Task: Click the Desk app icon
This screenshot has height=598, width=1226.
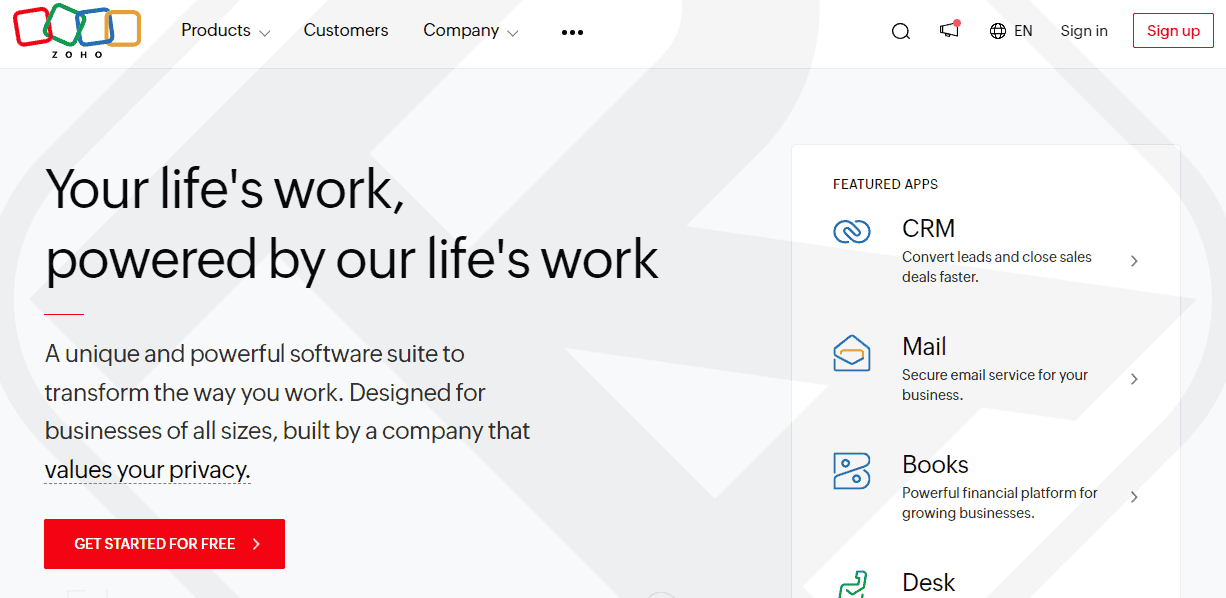Action: pos(852,584)
